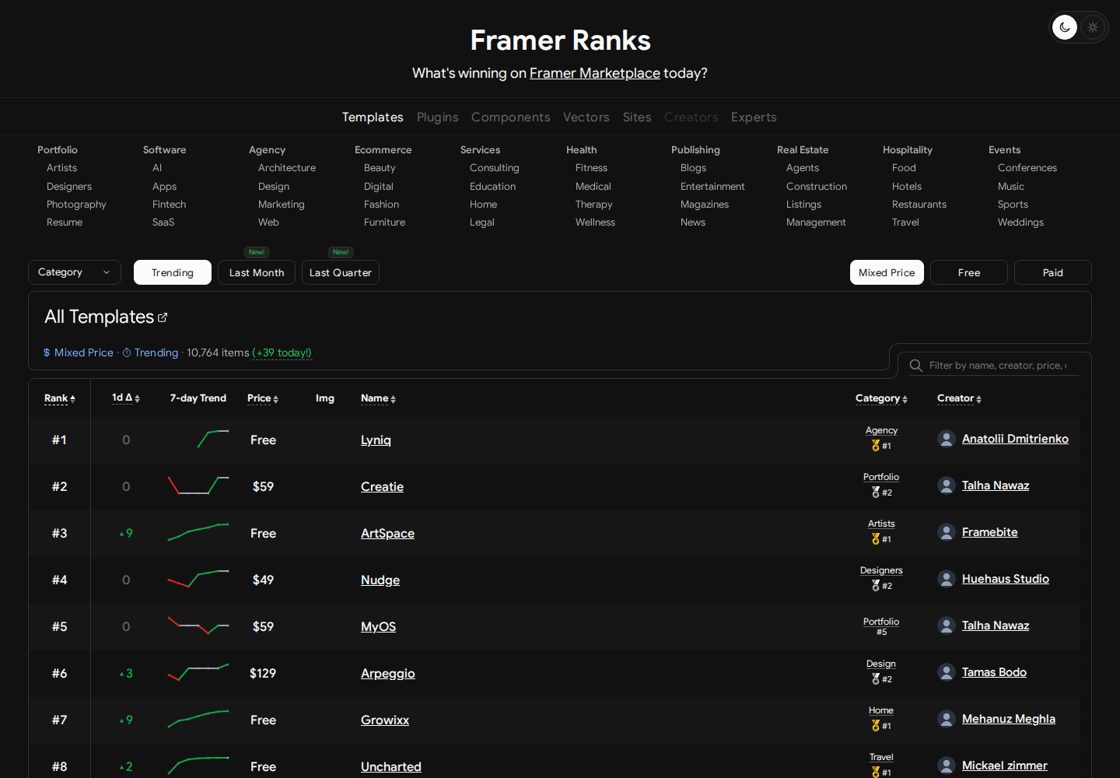The height and width of the screenshot is (778, 1120).
Task: Open the Fintech category link
Action: tap(169, 204)
